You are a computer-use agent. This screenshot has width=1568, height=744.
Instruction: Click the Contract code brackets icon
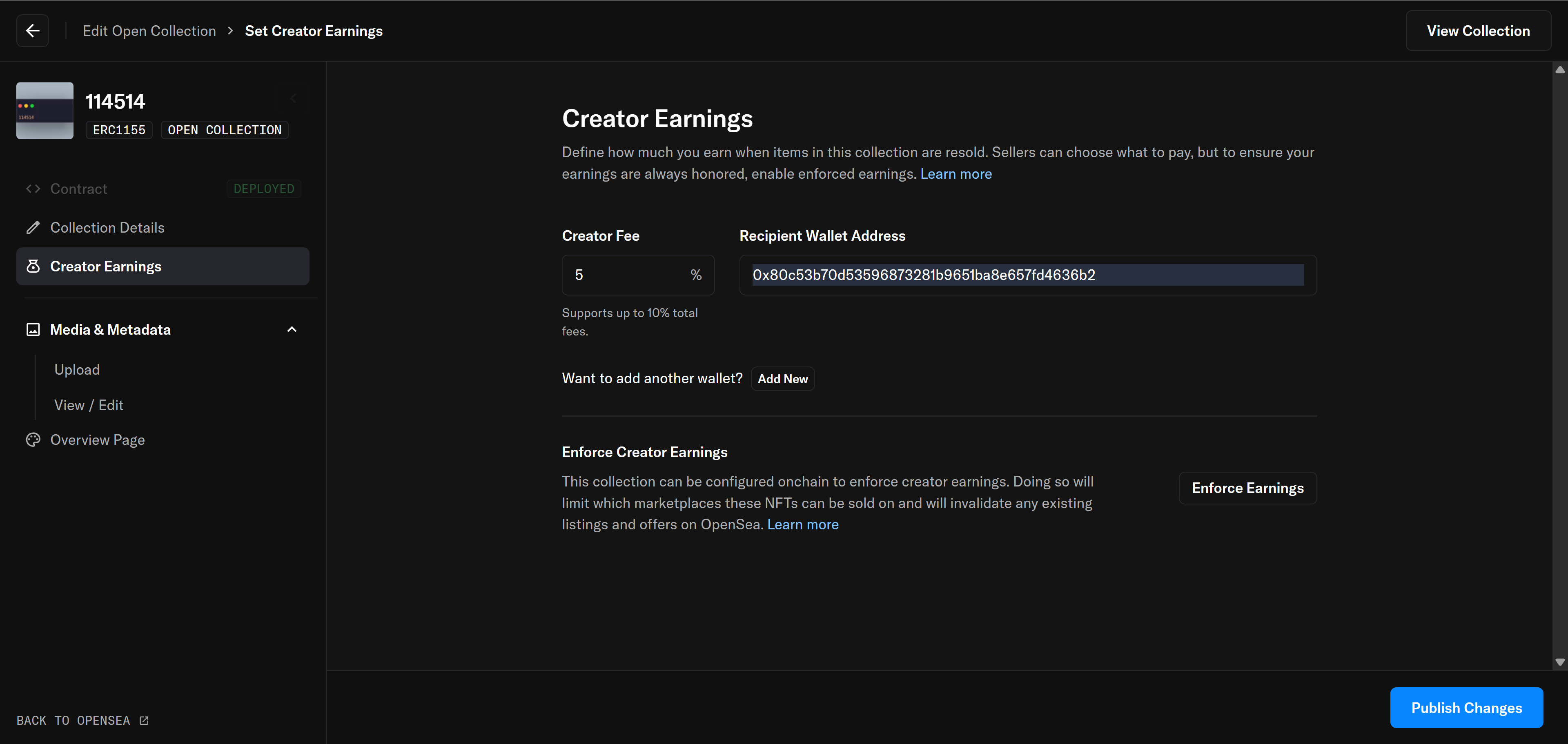[33, 189]
